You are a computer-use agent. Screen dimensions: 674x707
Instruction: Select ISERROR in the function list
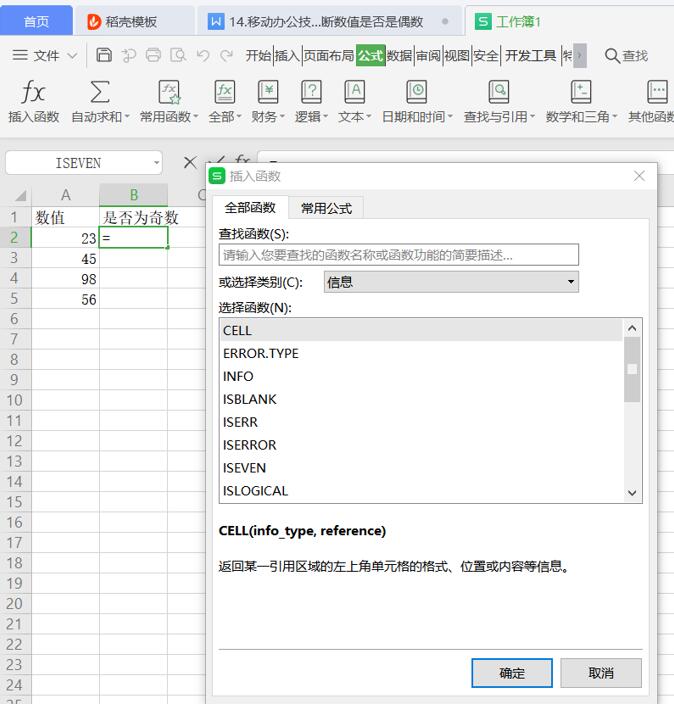pyautogui.click(x=421, y=445)
